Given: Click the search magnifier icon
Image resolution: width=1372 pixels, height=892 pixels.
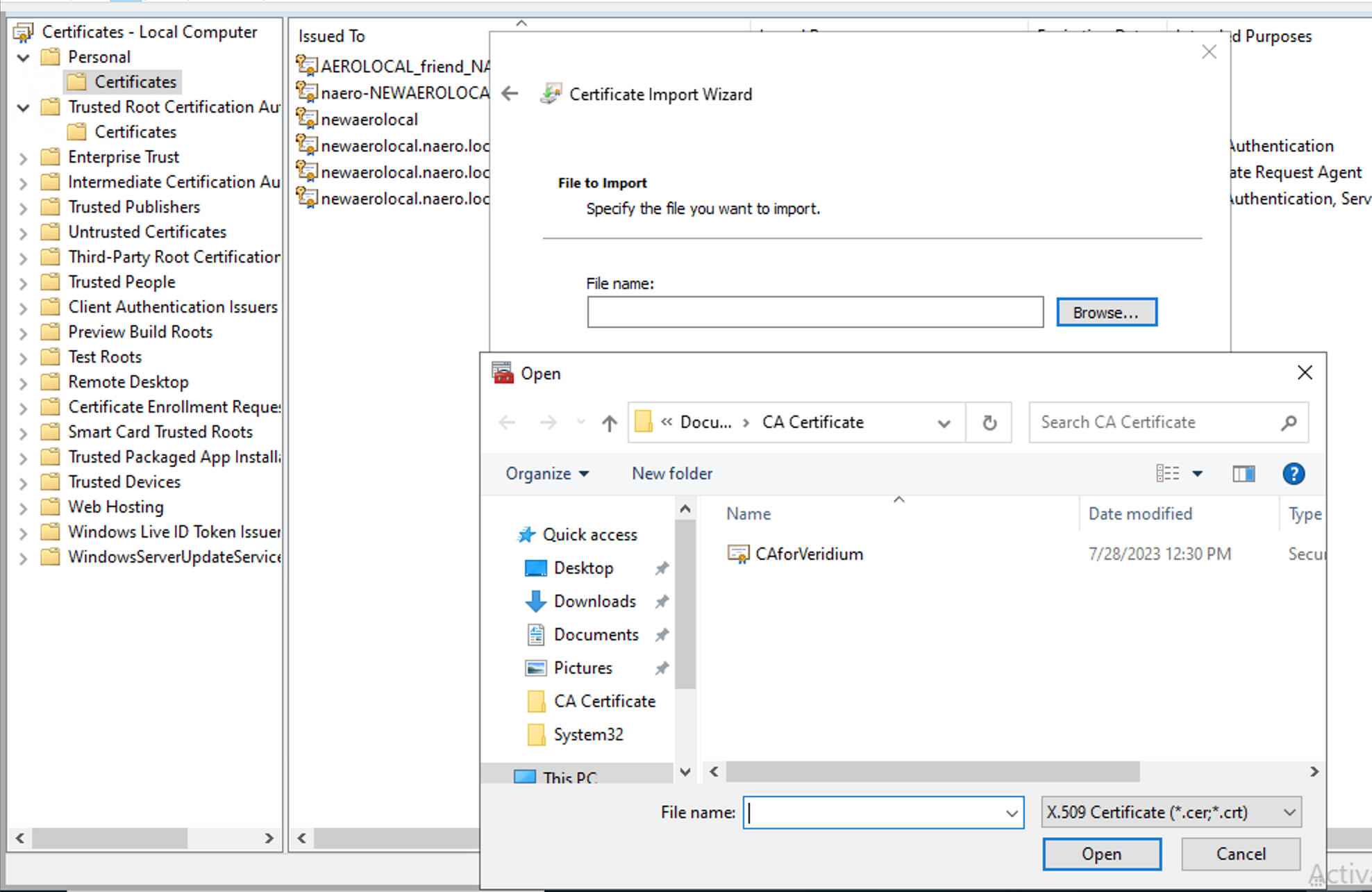Looking at the screenshot, I should pyautogui.click(x=1289, y=422).
